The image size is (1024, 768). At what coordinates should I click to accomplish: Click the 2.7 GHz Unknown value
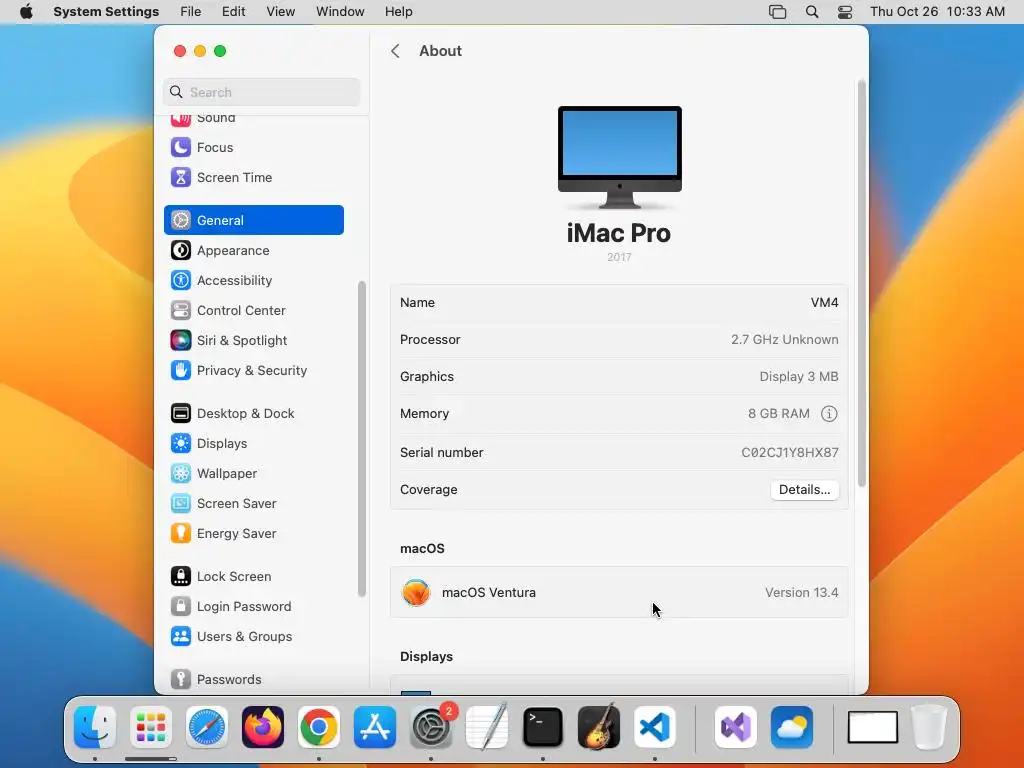[x=784, y=340]
